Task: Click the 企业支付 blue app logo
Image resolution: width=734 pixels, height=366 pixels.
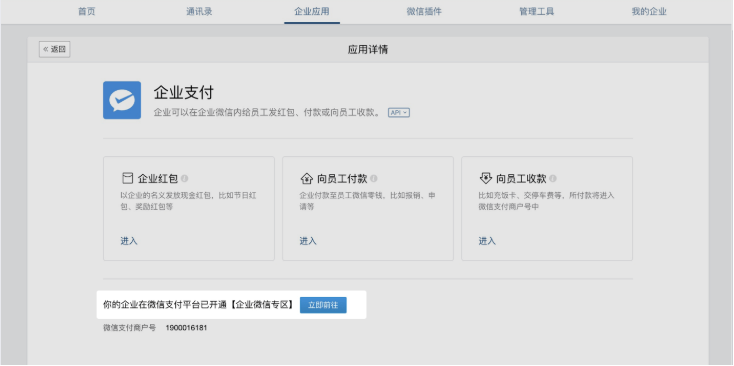Action: 122,100
